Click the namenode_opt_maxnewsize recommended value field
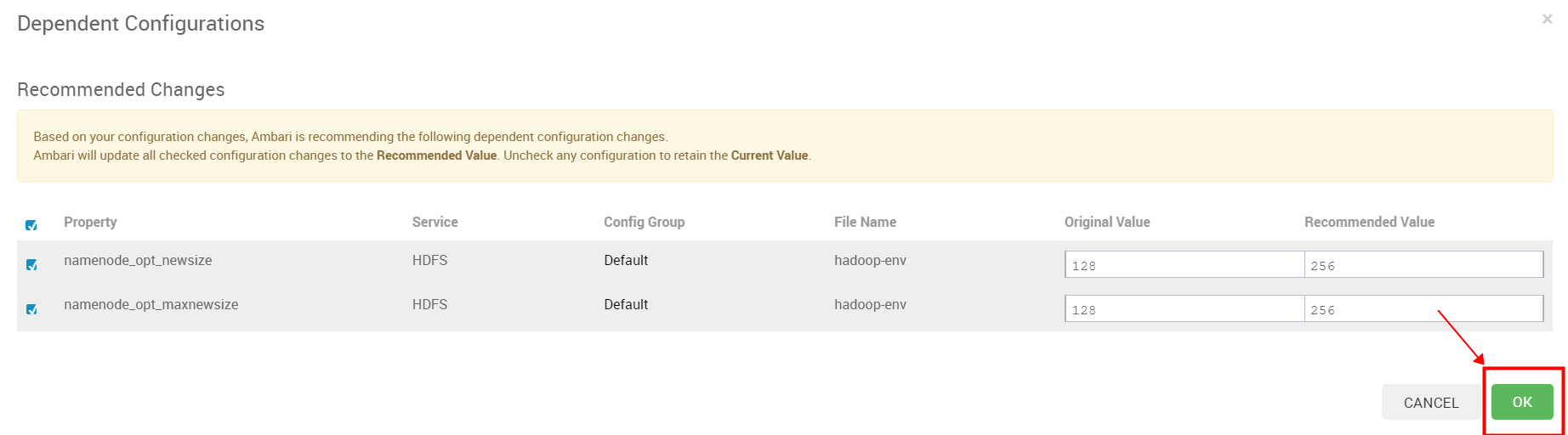The height and width of the screenshot is (435, 1568). (1424, 308)
